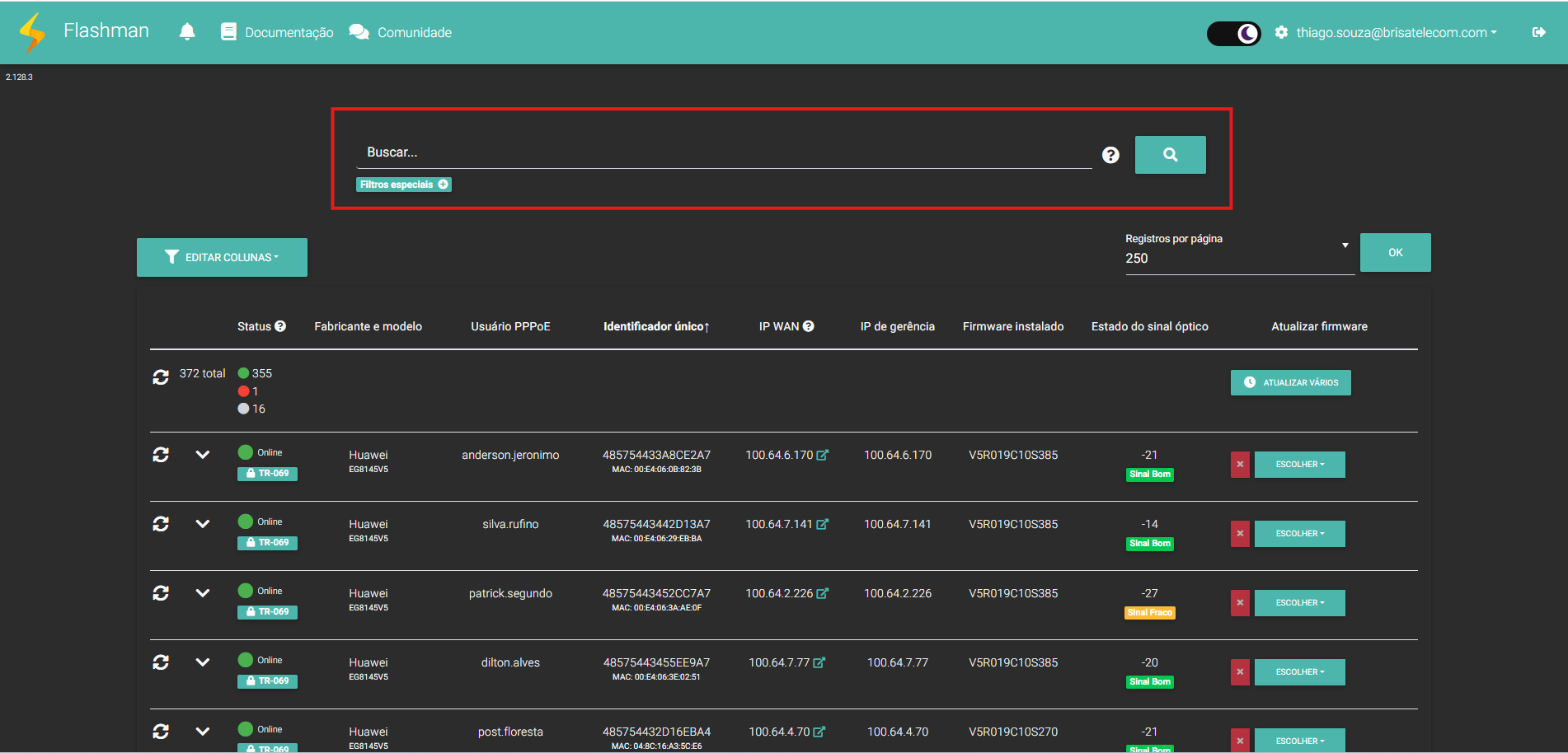Open external link for IP 100.64.7.141
1568x753 pixels.
pyautogui.click(x=822, y=524)
